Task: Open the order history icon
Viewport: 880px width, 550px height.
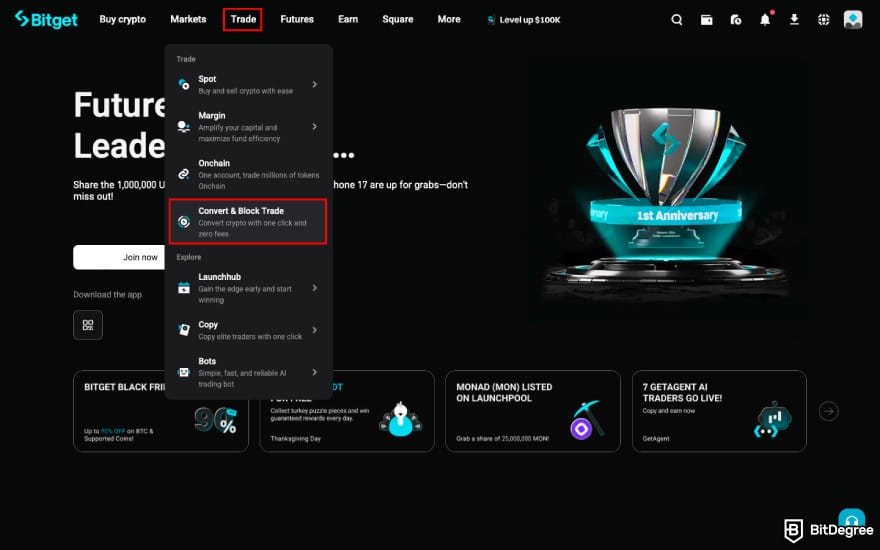Action: point(735,19)
